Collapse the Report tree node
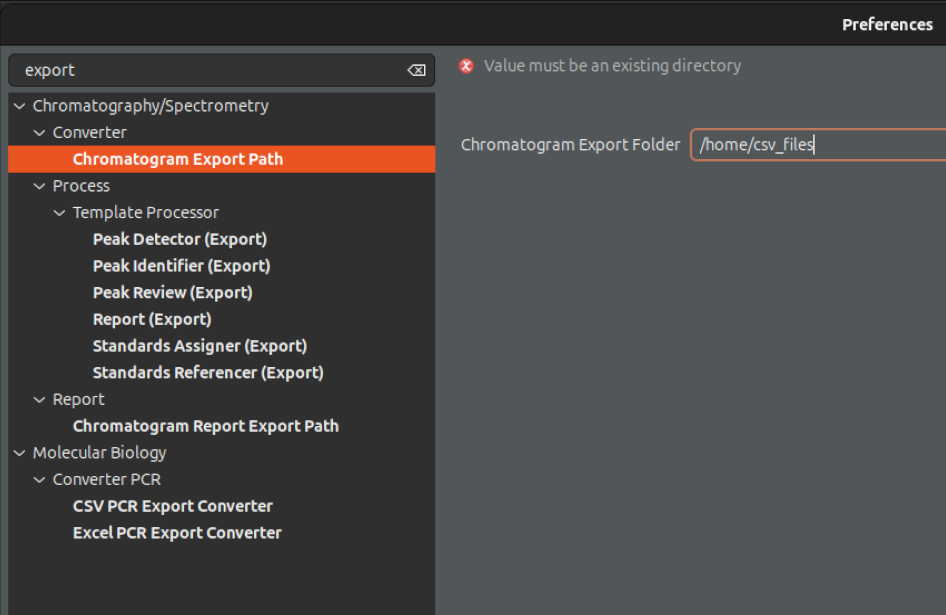 tap(40, 400)
